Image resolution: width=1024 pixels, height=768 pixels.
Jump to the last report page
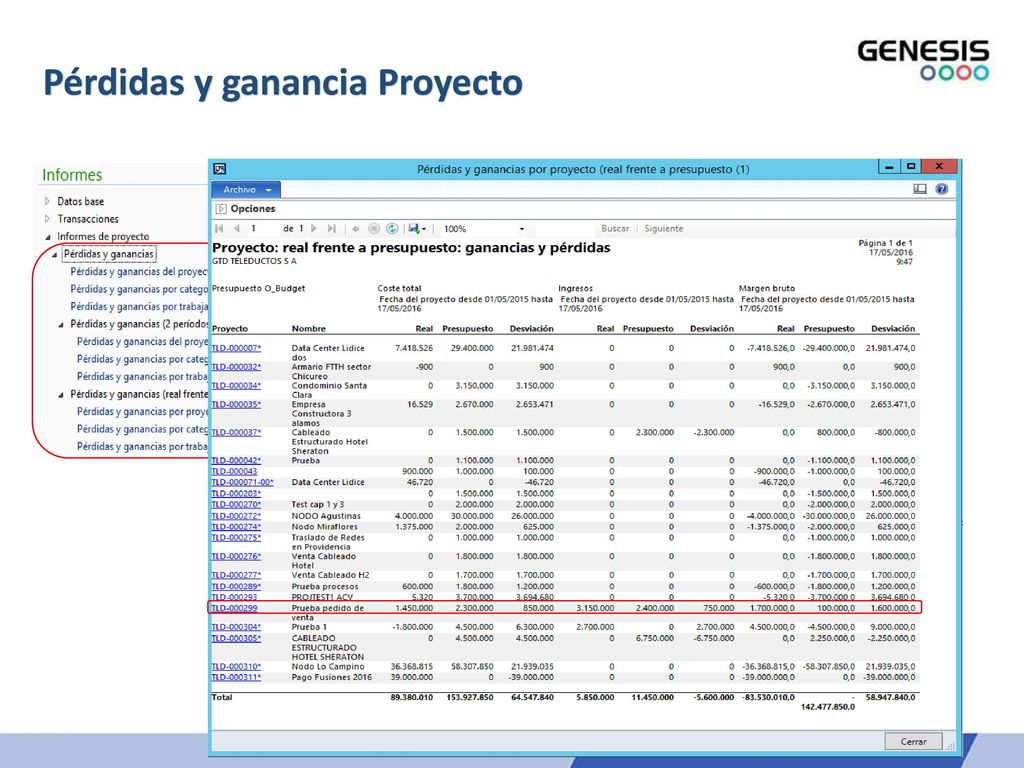pos(332,229)
